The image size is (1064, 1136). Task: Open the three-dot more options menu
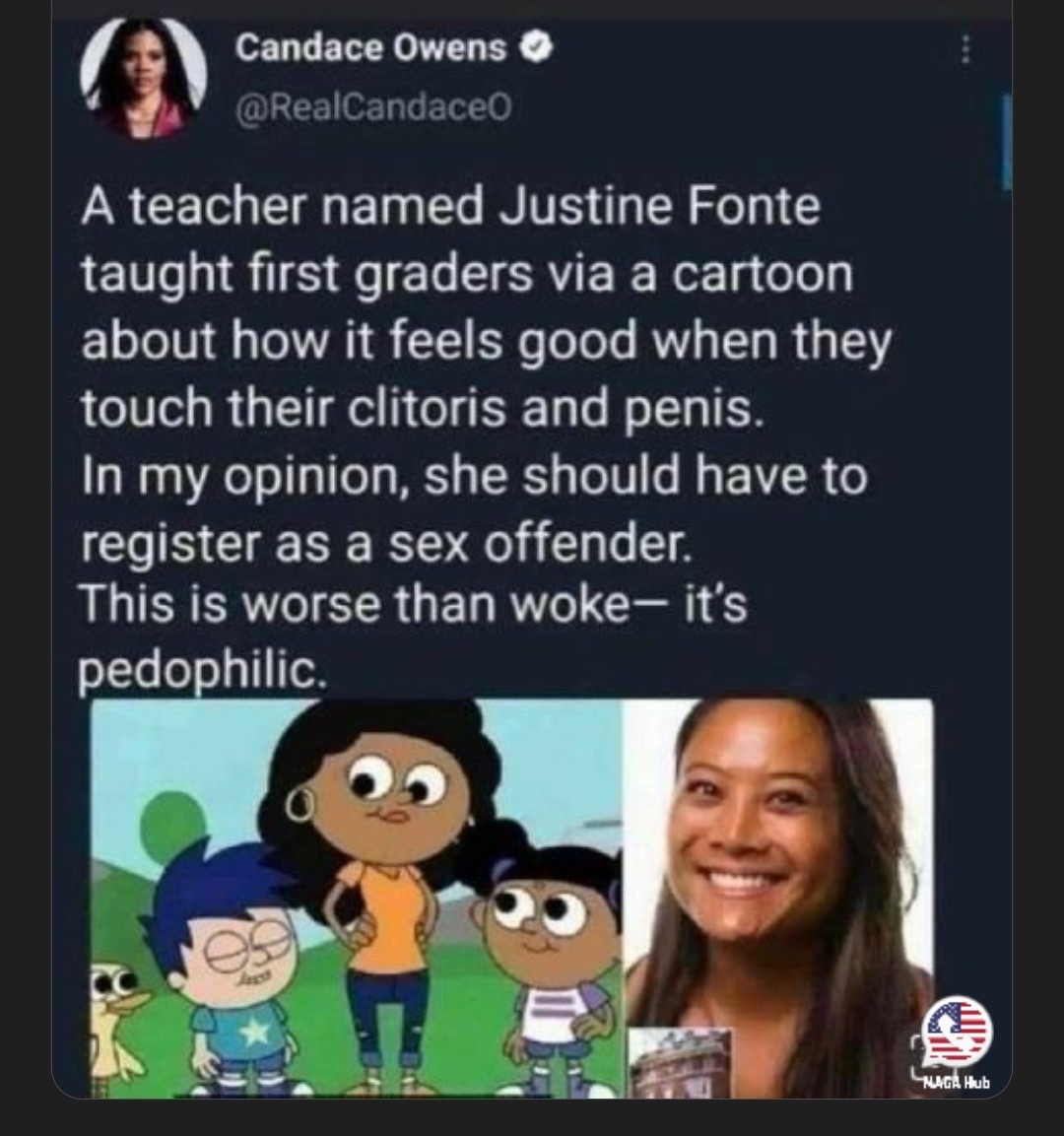964,50
